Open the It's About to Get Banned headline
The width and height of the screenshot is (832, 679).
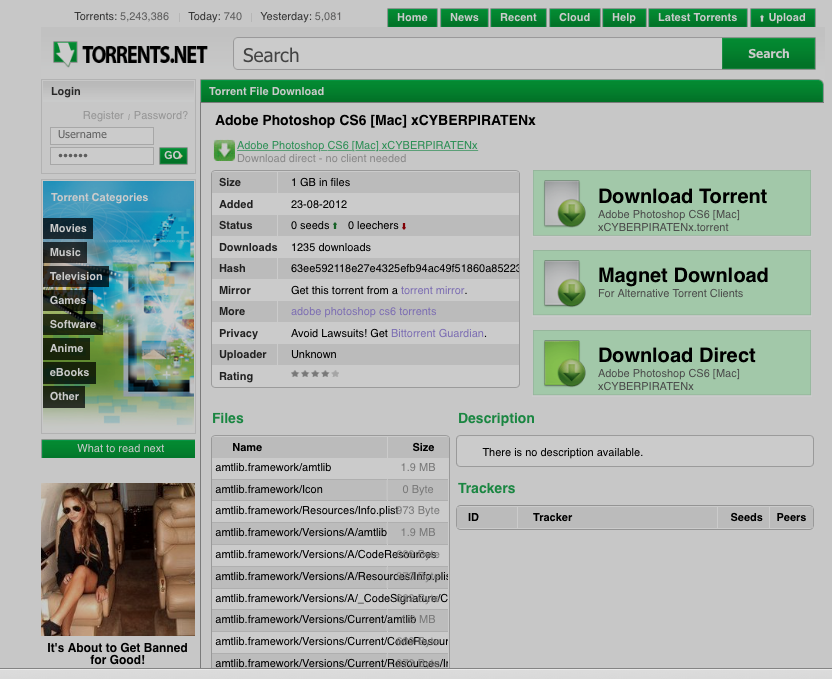[x=117, y=654]
